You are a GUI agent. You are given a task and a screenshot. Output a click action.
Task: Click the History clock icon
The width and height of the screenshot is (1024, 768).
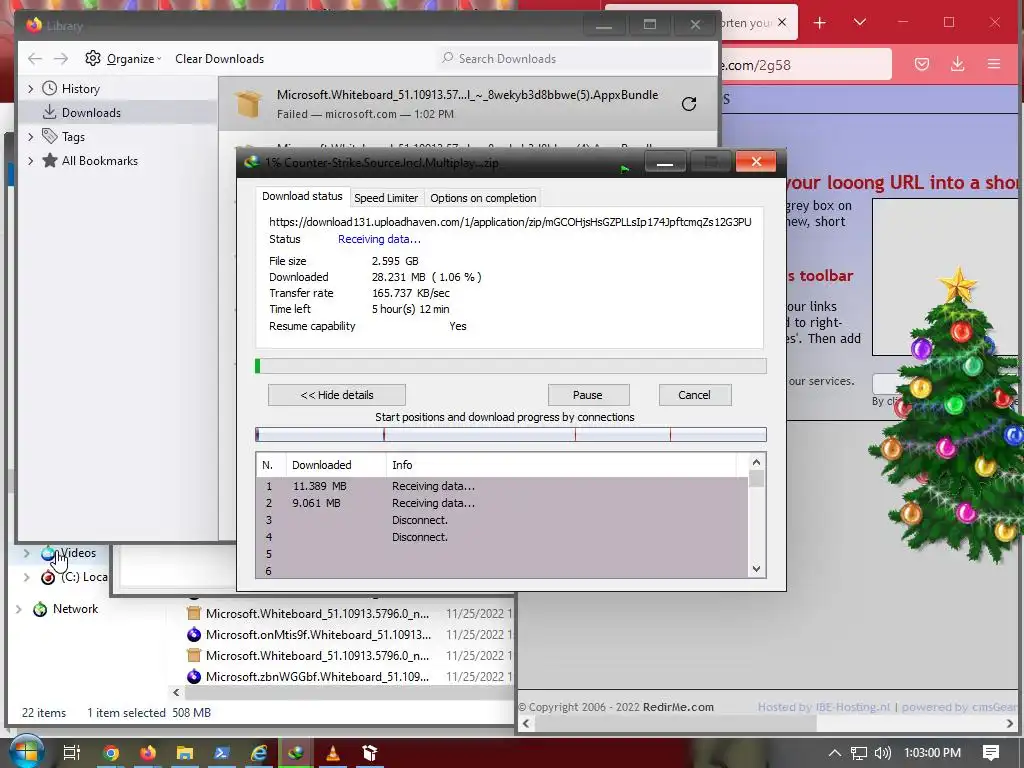(50, 88)
